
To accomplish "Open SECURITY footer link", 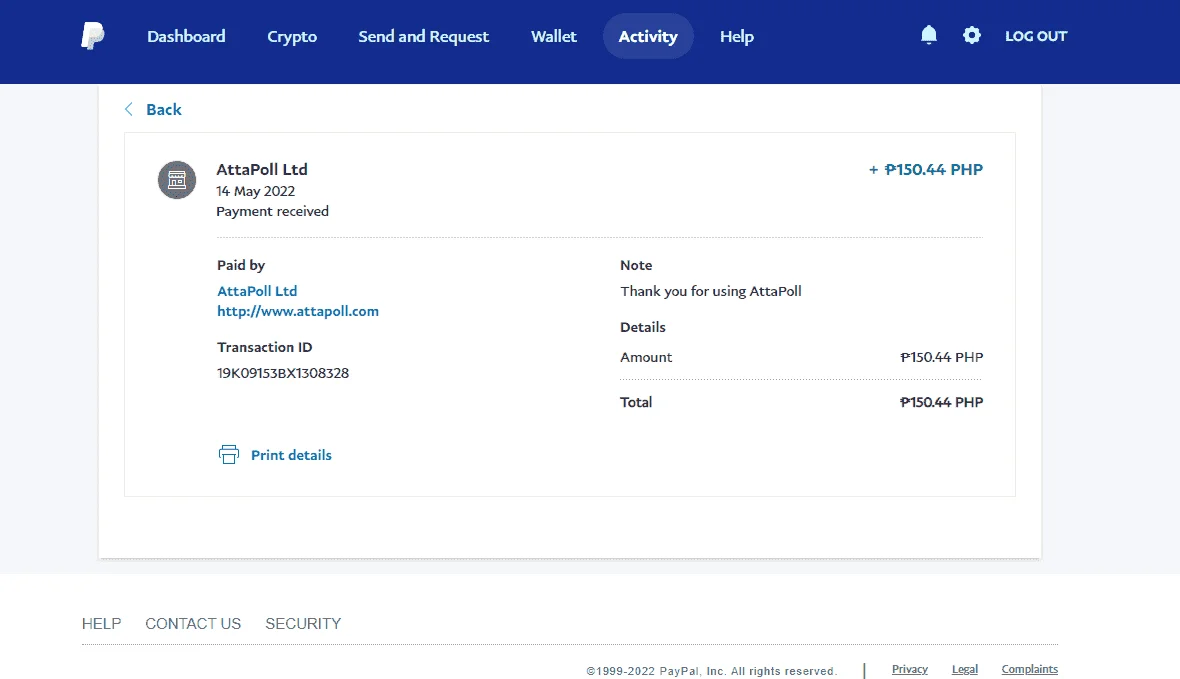I will click(x=303, y=623).
